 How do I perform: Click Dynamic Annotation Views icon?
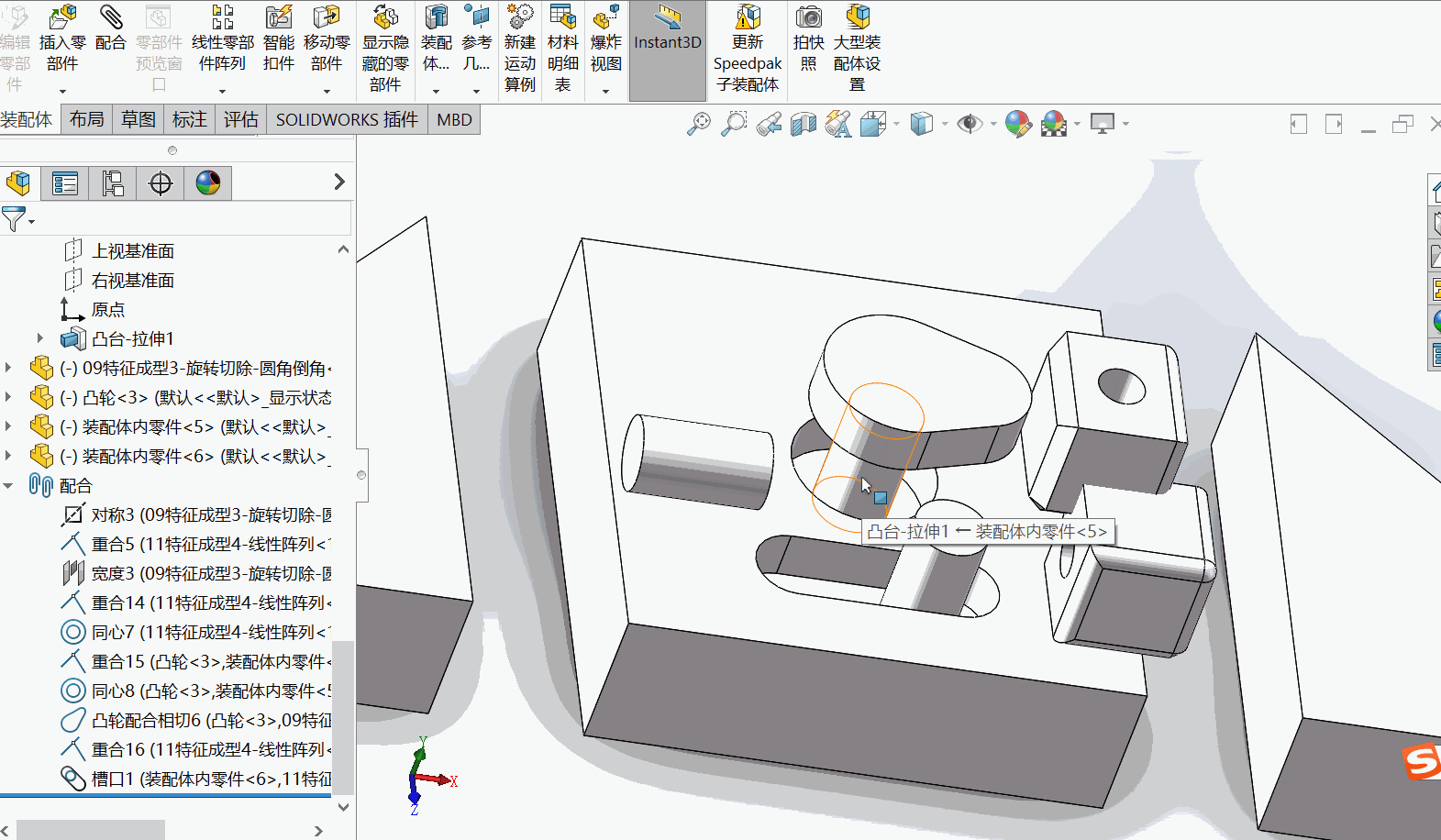(x=838, y=123)
